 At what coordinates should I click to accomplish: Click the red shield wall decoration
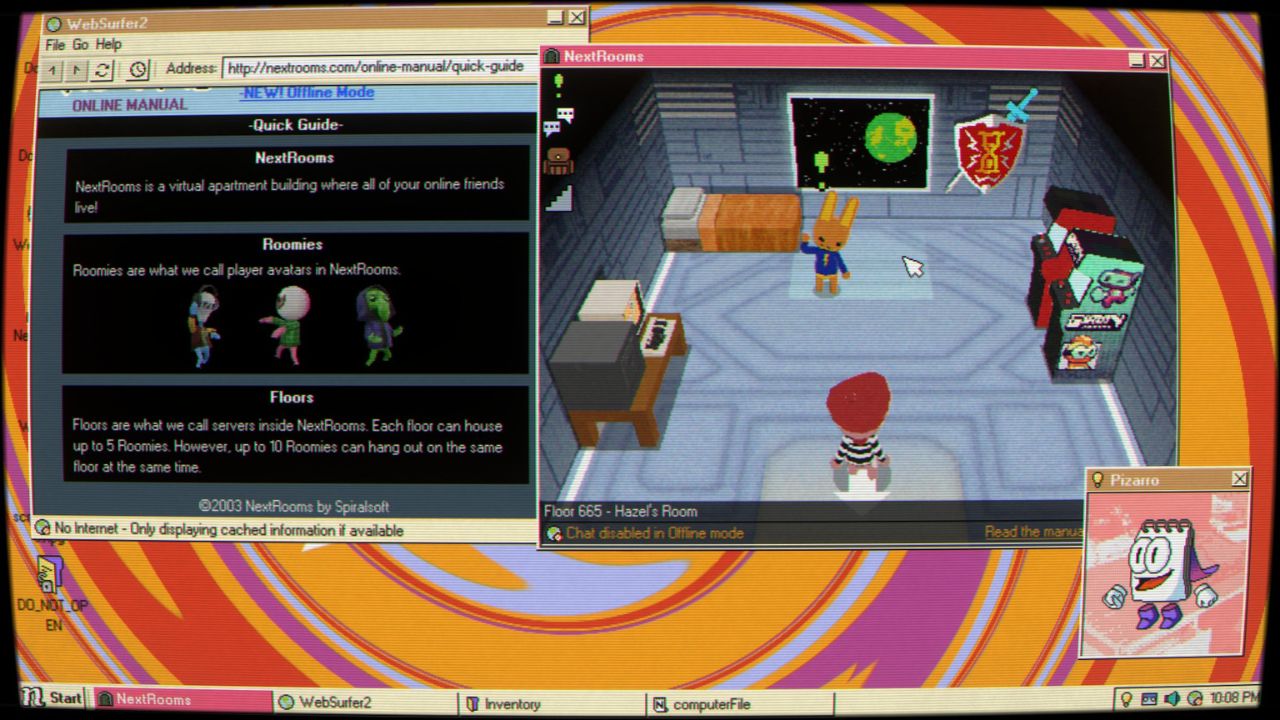pos(989,152)
